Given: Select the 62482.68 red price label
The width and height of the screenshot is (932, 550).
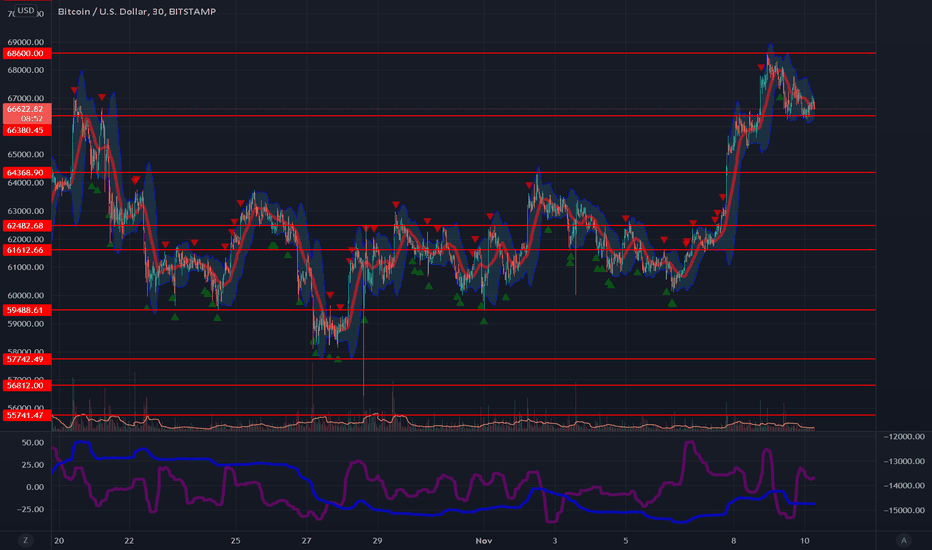Looking at the screenshot, I should coord(27,226).
